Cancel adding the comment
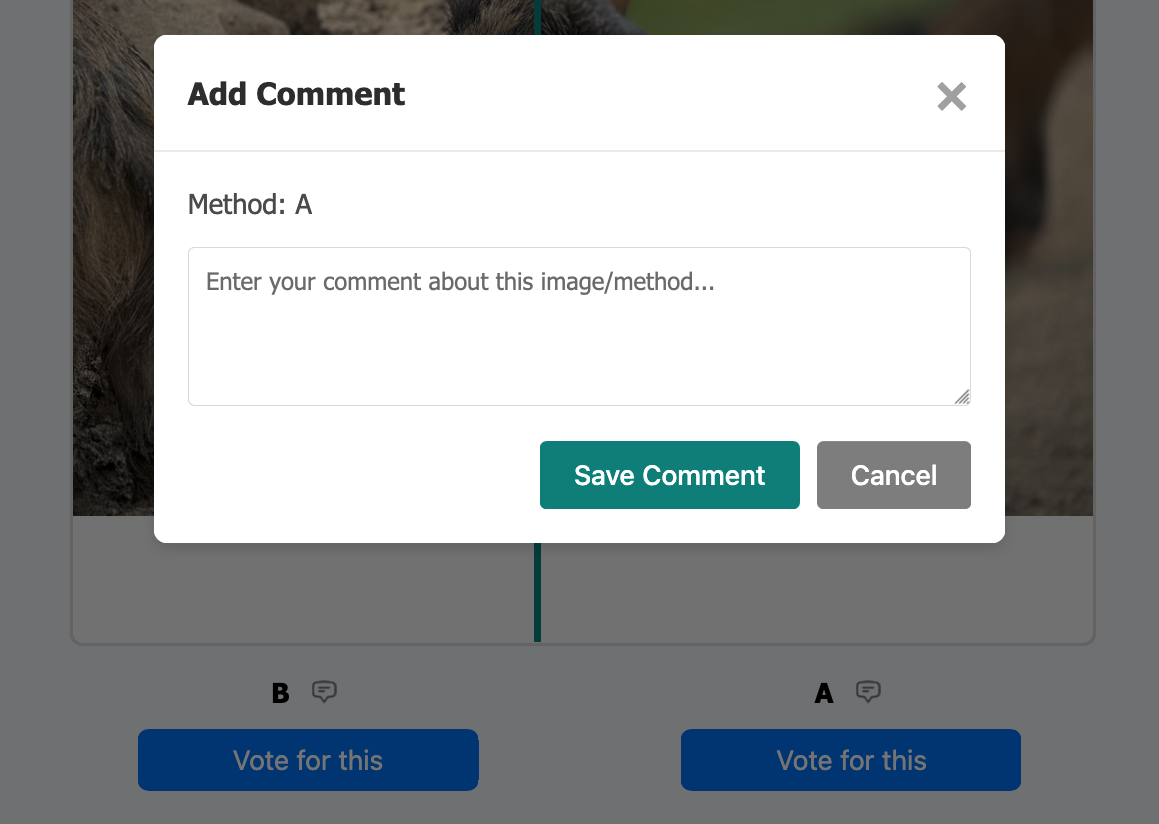This screenshot has width=1159, height=824. pyautogui.click(x=893, y=475)
